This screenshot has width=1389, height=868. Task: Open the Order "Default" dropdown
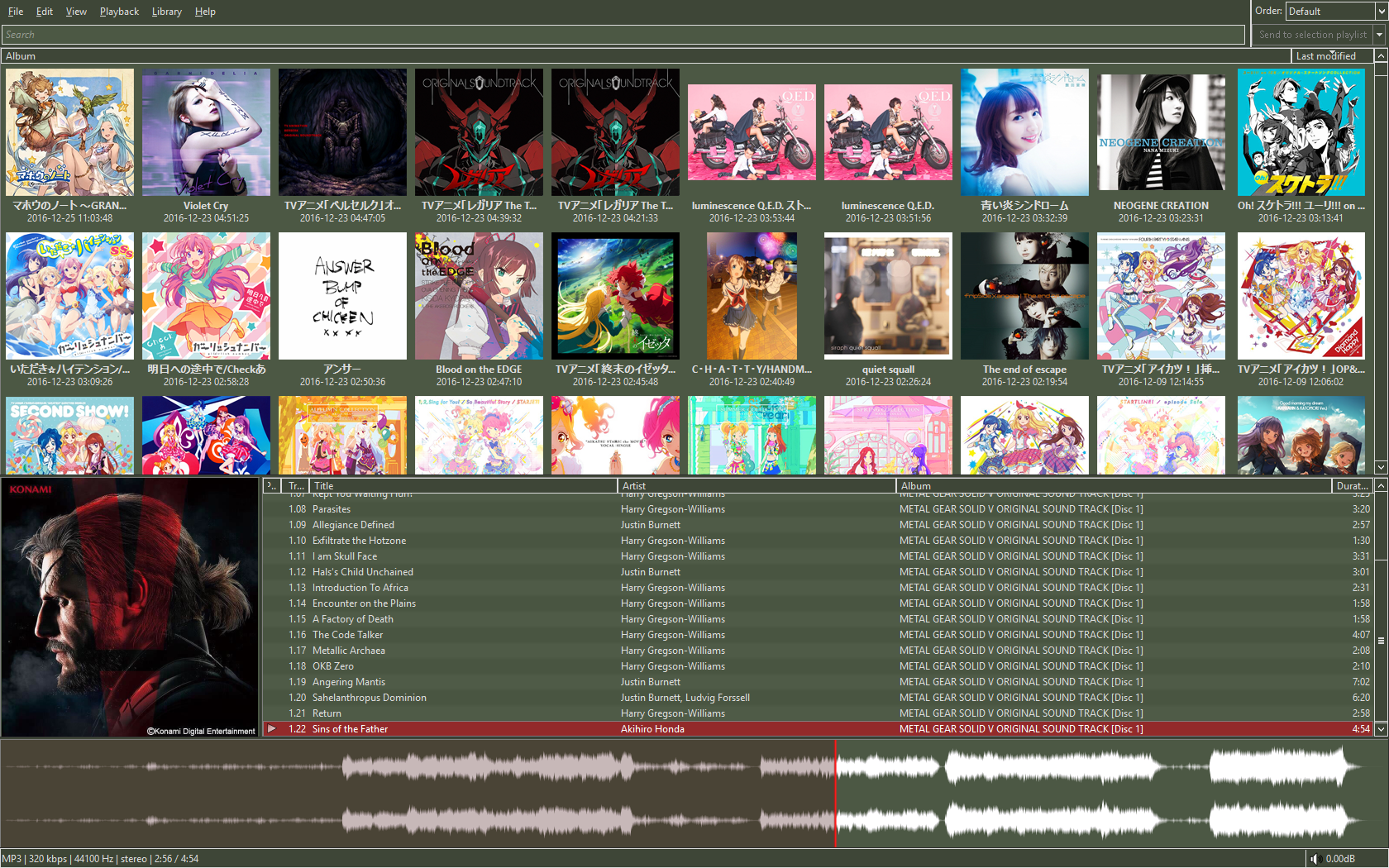pos(1331,11)
